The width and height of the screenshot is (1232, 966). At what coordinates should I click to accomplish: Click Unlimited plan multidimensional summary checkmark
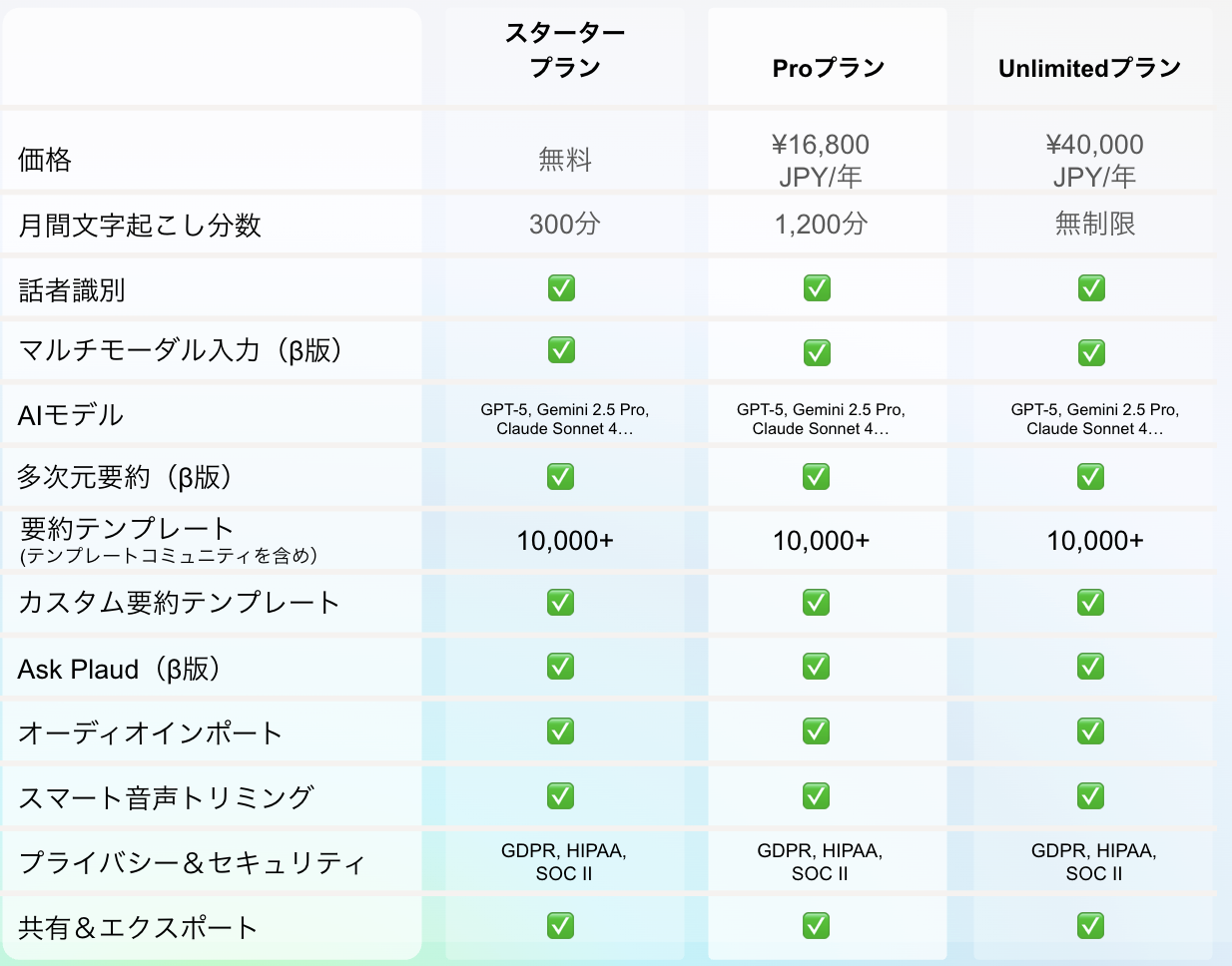click(x=1090, y=477)
